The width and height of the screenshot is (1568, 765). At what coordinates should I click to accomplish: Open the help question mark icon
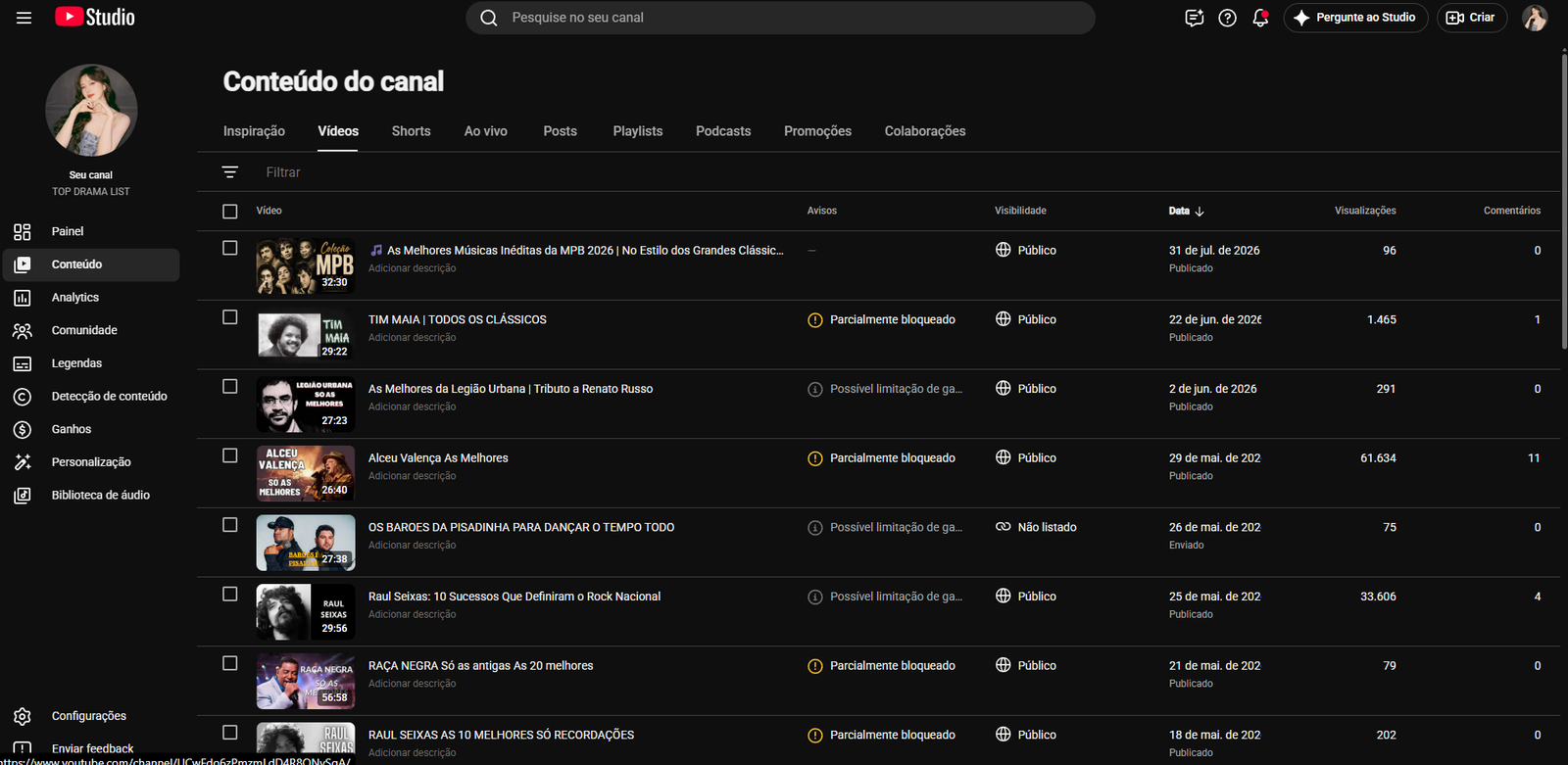tap(1227, 18)
